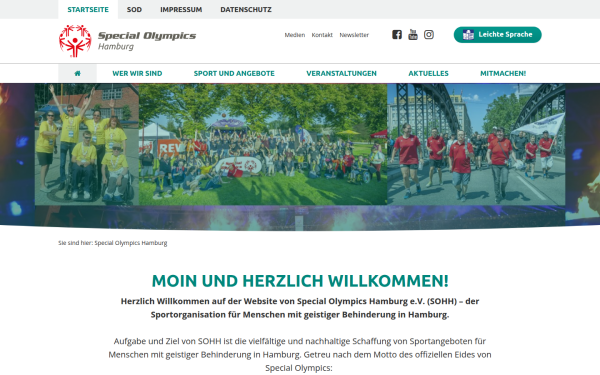600x375 pixels.
Task: Click the Moin und herzlich willkommen heading
Action: tap(300, 281)
